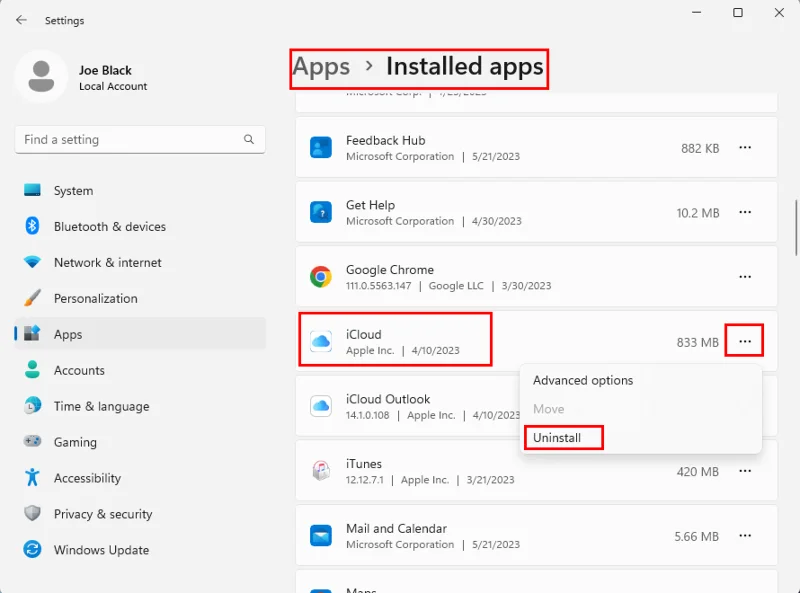Click the Gaming controller icon
800x593 pixels.
coord(32,441)
